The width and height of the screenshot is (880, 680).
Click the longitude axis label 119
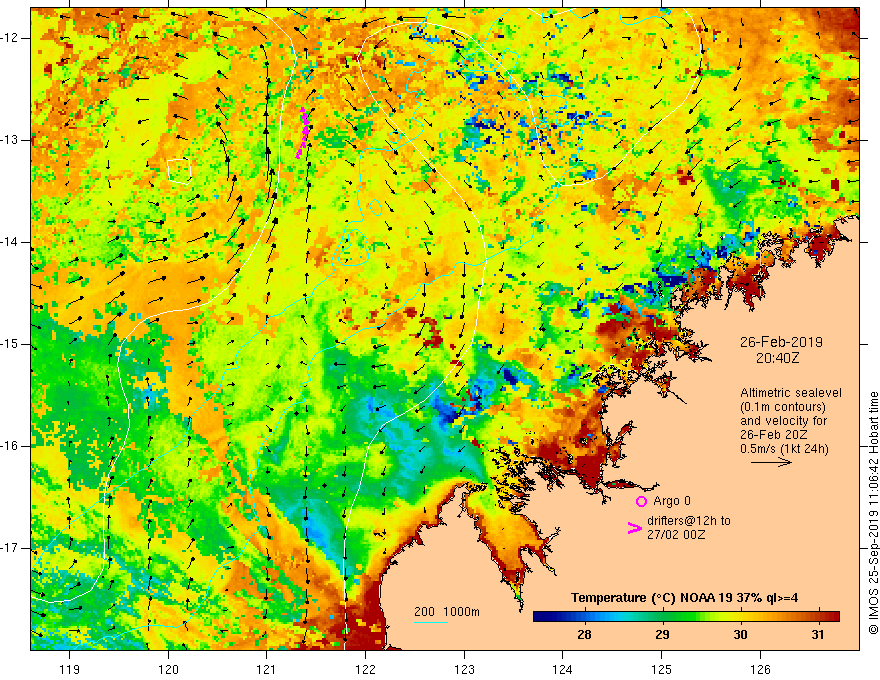pos(70,669)
